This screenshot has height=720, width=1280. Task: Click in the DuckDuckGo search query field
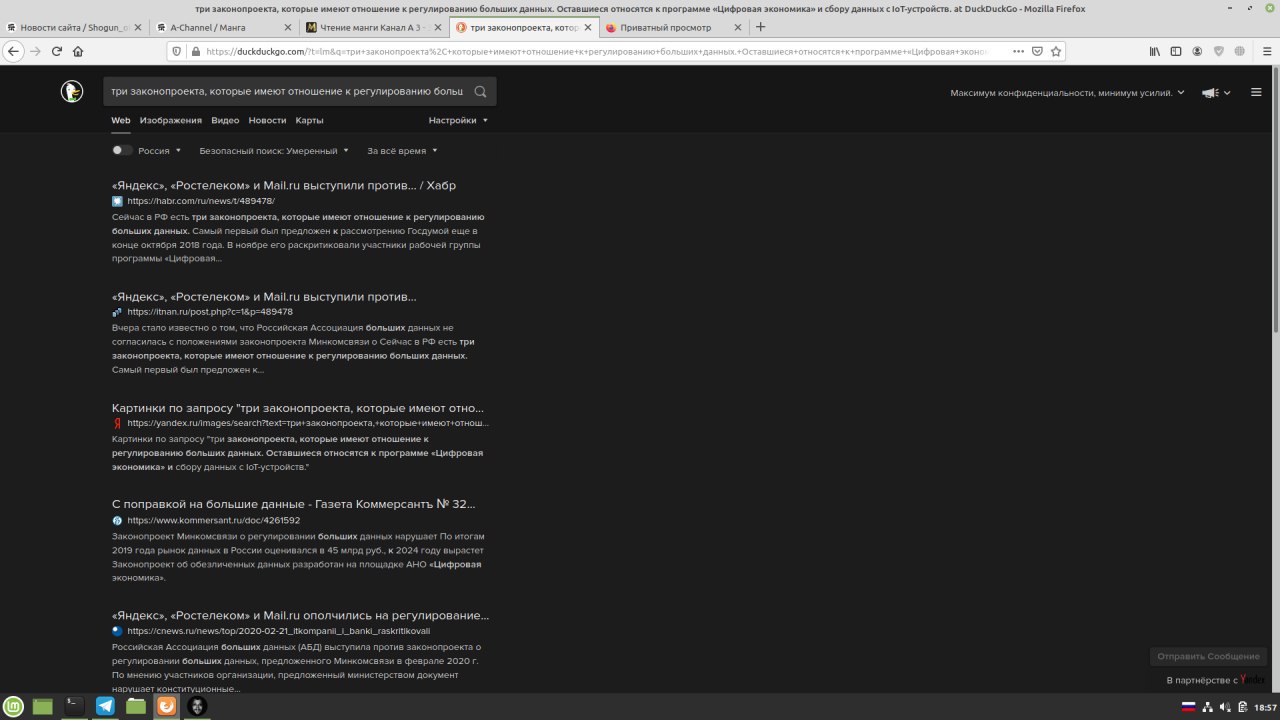pyautogui.click(x=287, y=91)
